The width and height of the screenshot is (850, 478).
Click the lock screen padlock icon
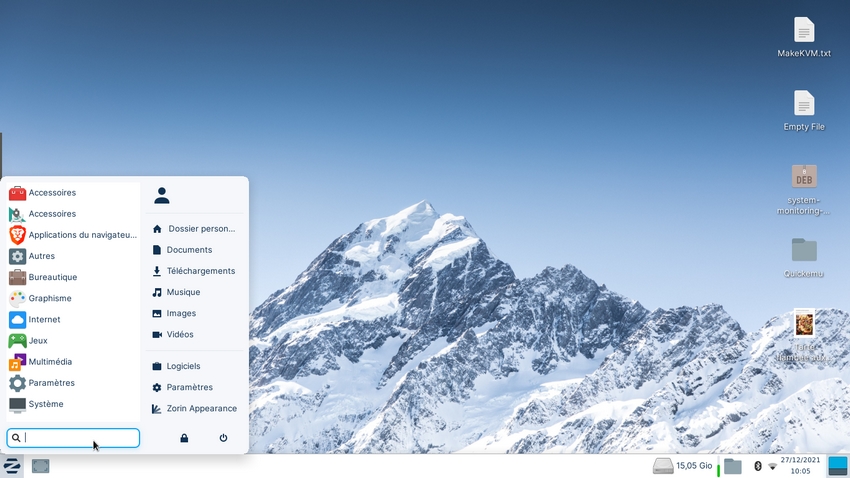coord(184,438)
